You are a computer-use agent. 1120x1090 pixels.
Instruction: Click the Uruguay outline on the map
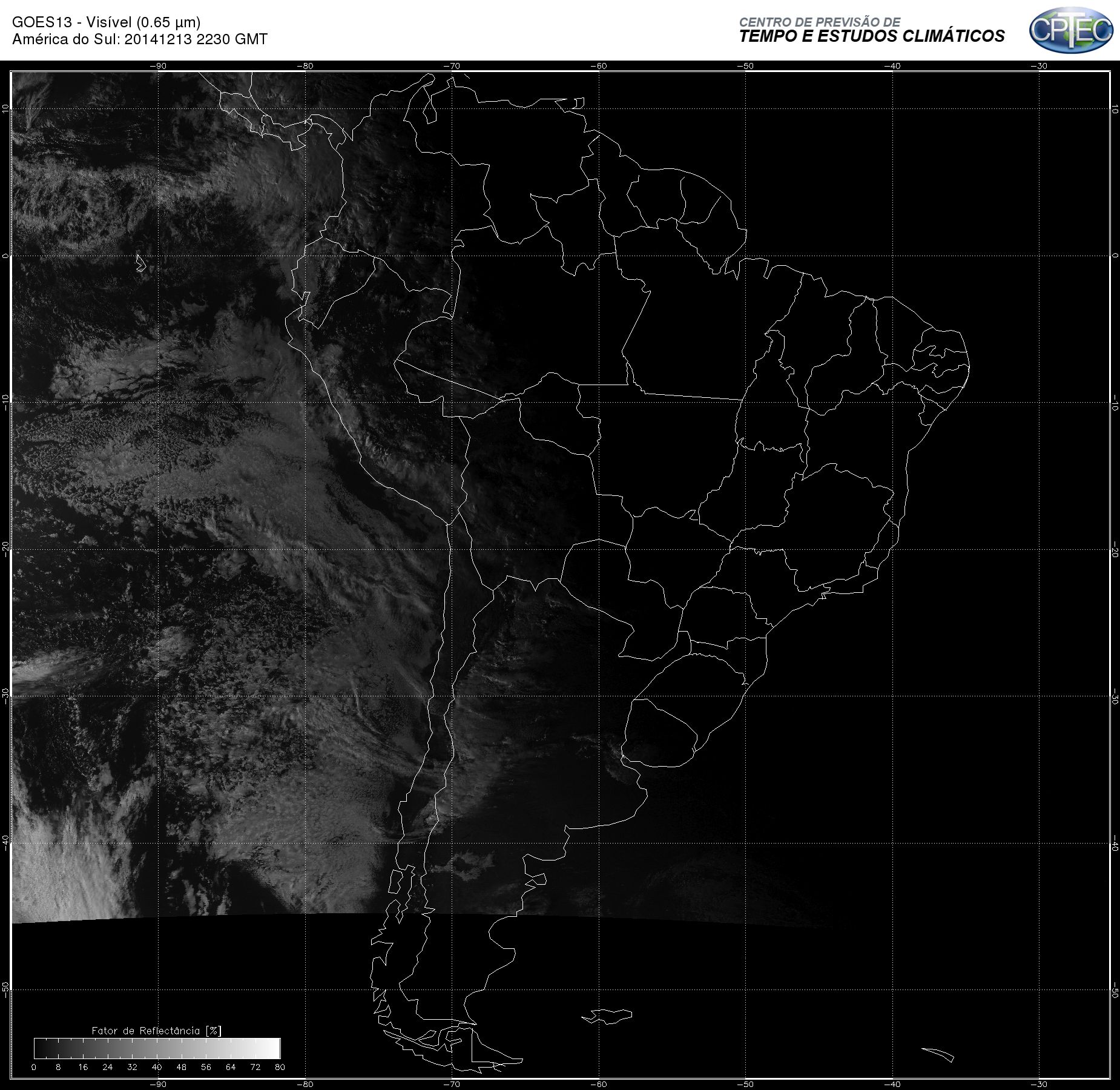pos(660,733)
